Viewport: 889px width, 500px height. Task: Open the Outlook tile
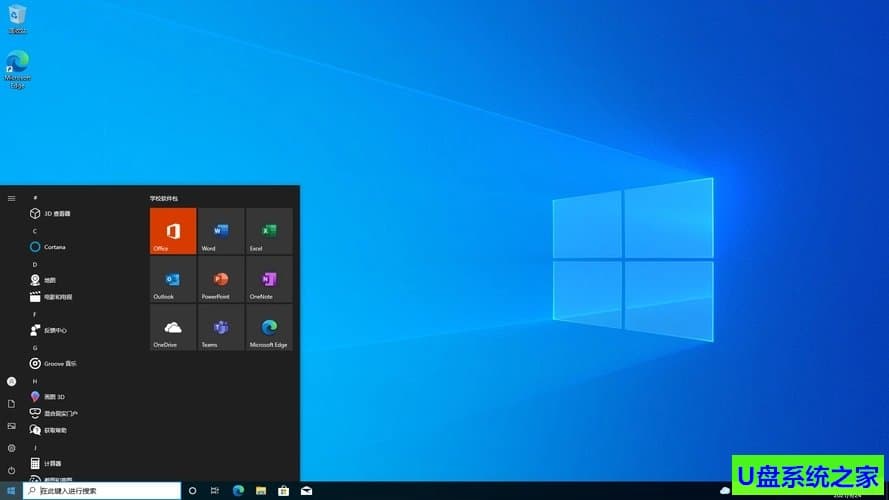coord(173,279)
